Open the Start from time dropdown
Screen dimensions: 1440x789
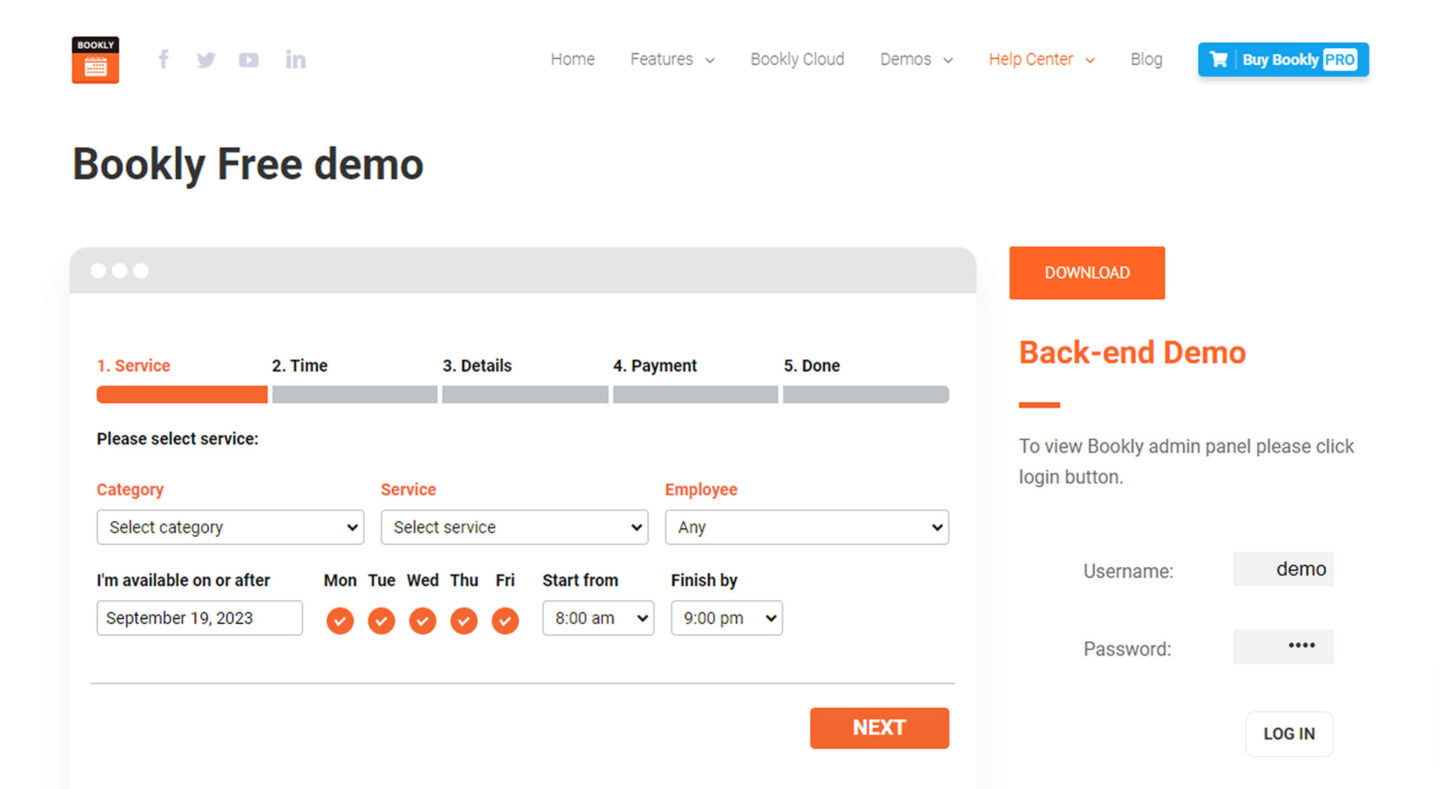598,618
